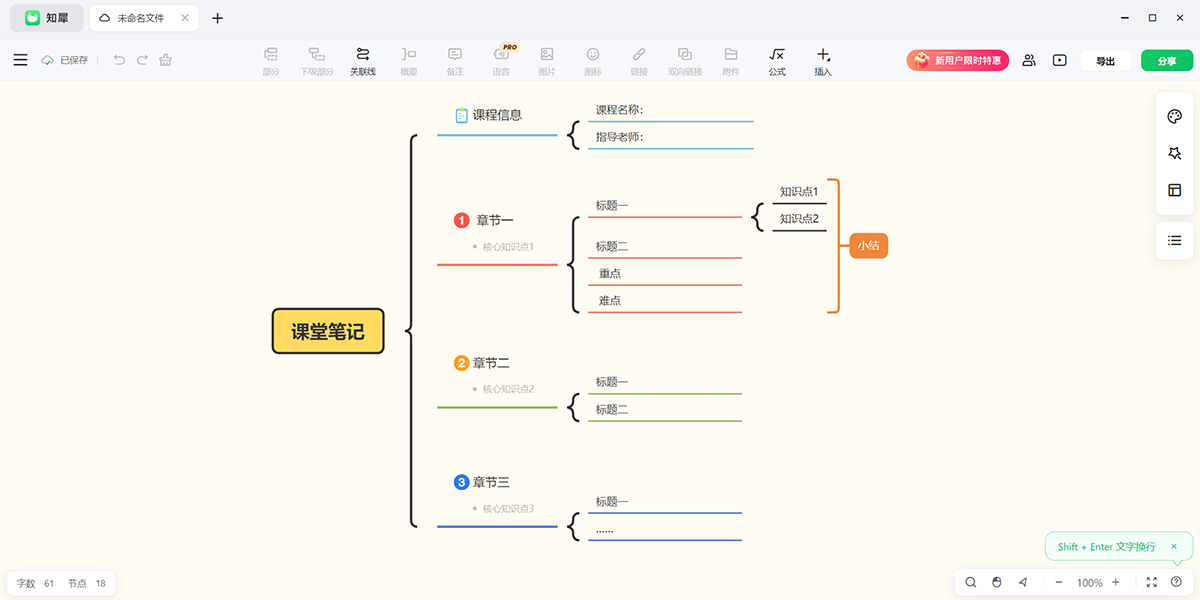Toggle fullscreen mode
Screen dimensions: 1200x600
(x=1151, y=582)
